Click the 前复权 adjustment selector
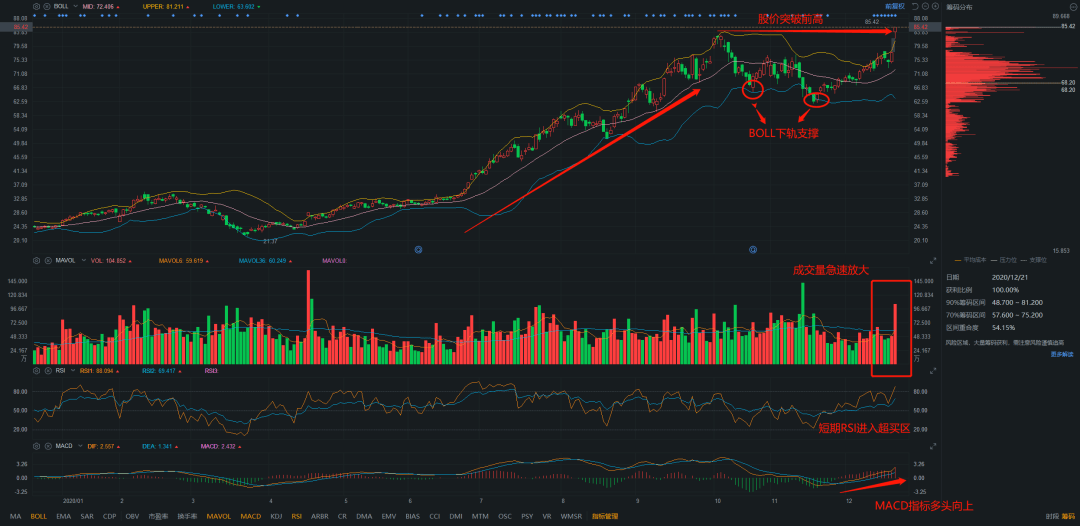1080x526 pixels. pyautogui.click(x=894, y=6)
